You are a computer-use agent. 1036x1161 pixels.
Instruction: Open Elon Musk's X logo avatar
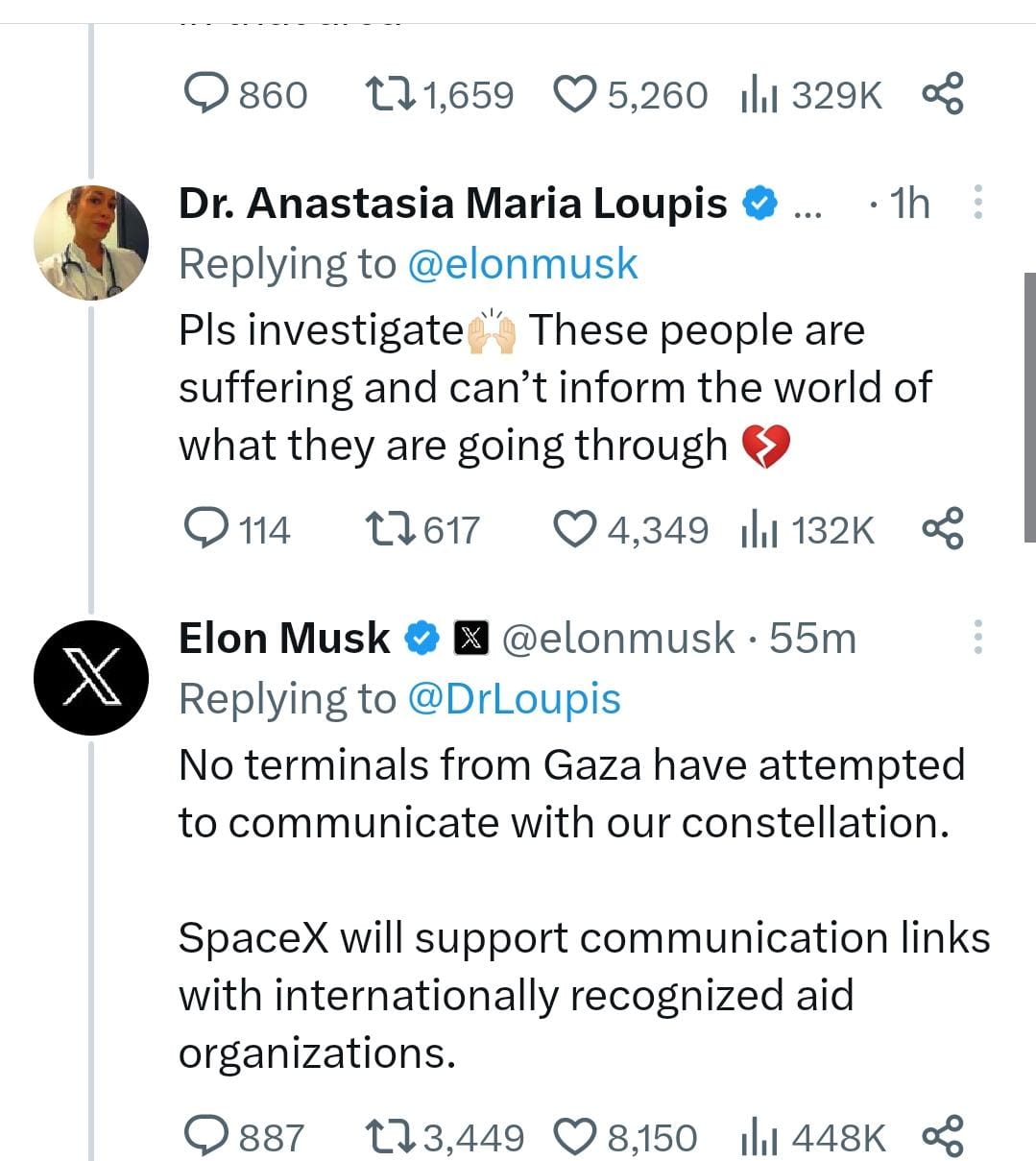click(91, 677)
